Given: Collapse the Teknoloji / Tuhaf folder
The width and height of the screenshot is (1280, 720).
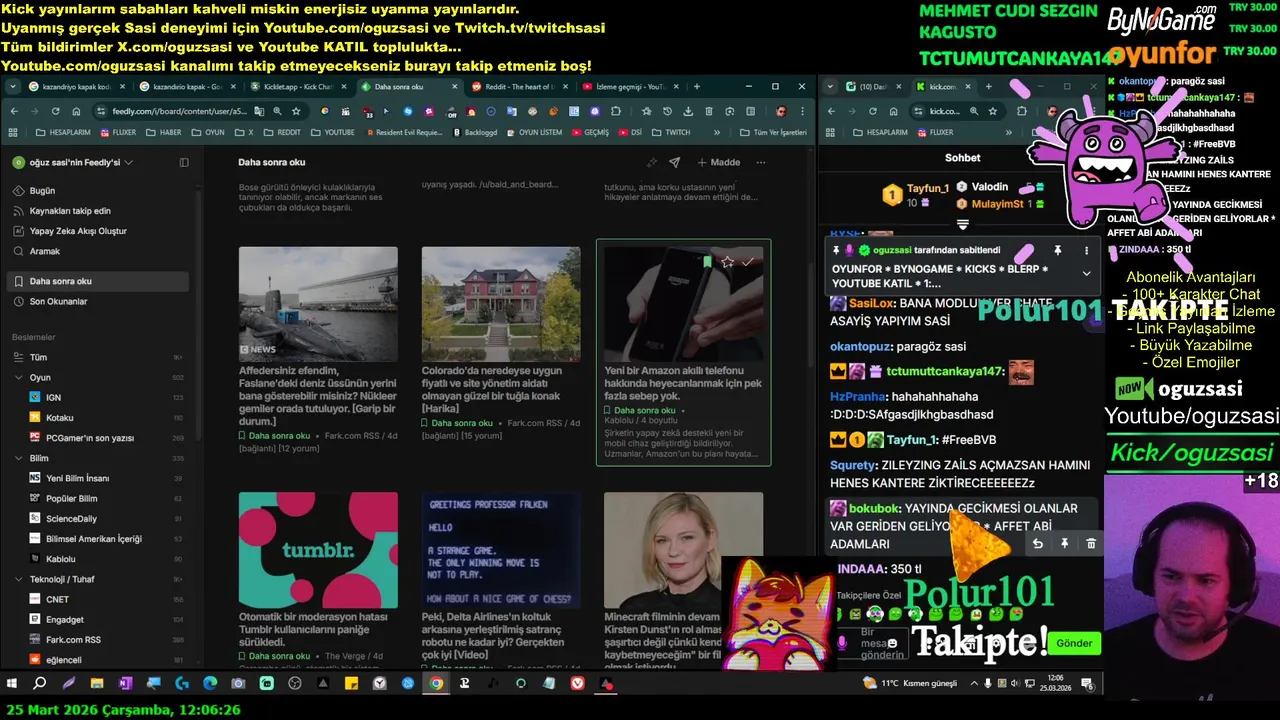Looking at the screenshot, I should (x=19, y=579).
